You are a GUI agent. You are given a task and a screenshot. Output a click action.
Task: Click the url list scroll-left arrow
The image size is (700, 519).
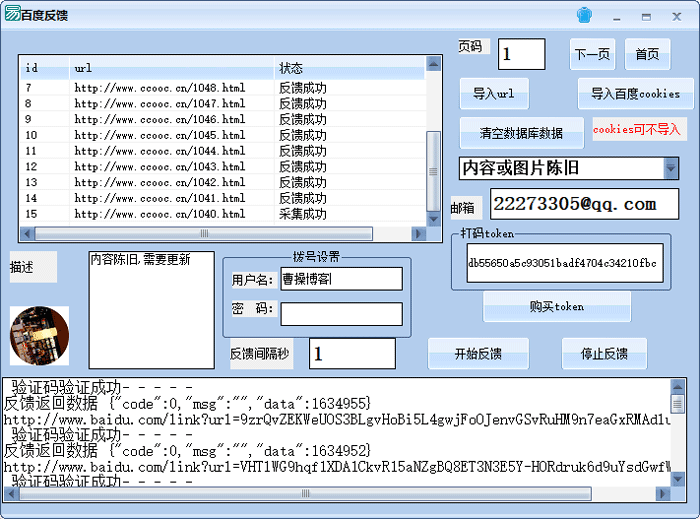(27, 233)
